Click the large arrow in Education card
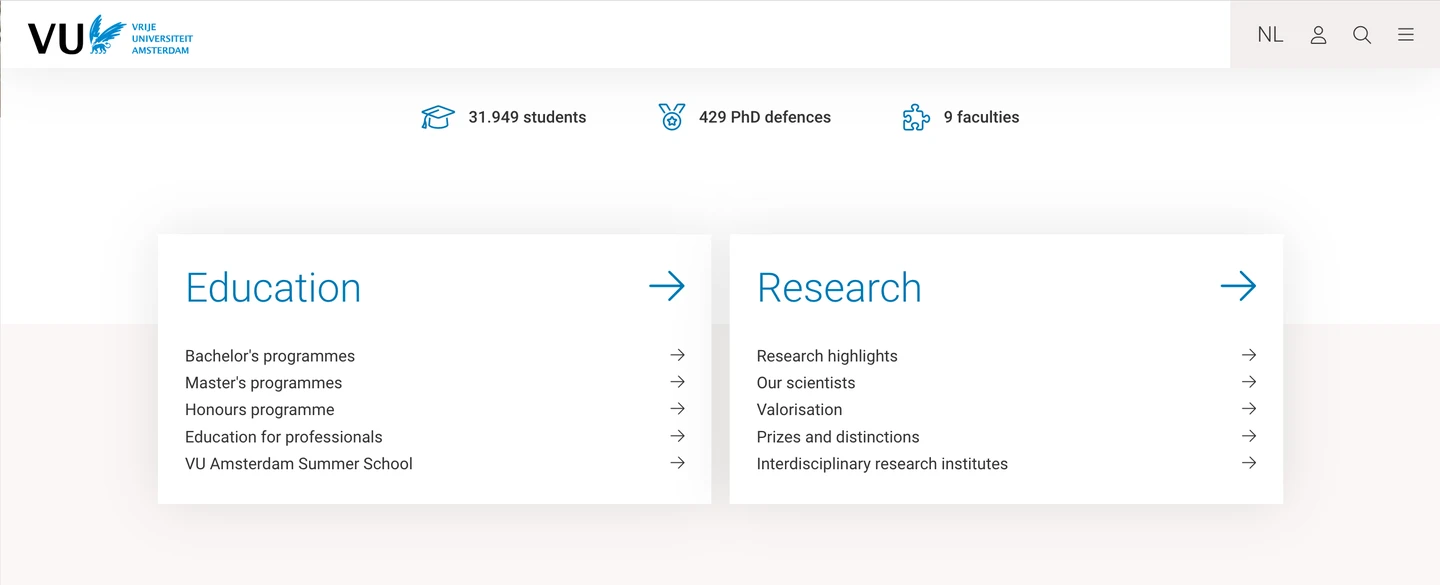Screen dimensions: 1440x585 click(667, 287)
